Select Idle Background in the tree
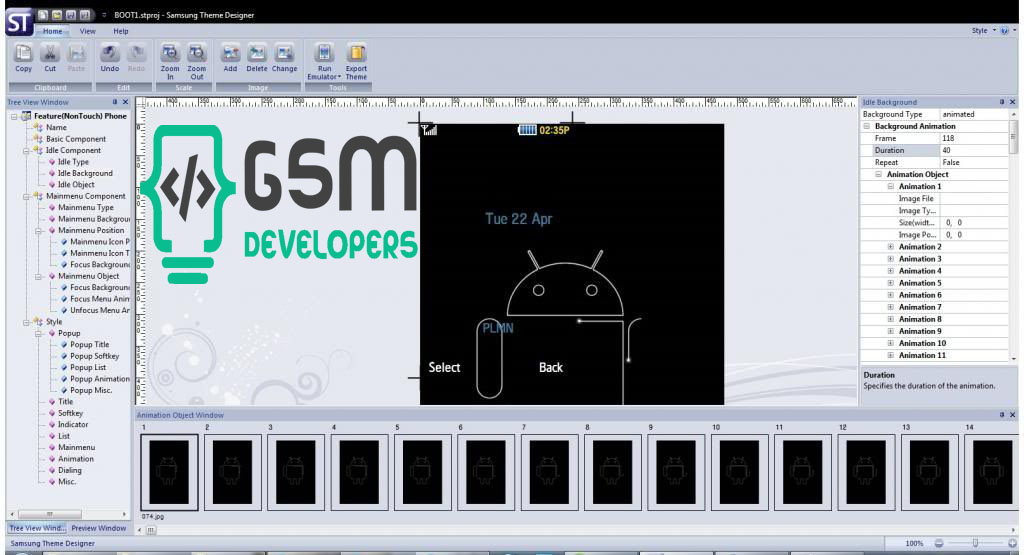This screenshot has width=1024, height=555. 85,174
